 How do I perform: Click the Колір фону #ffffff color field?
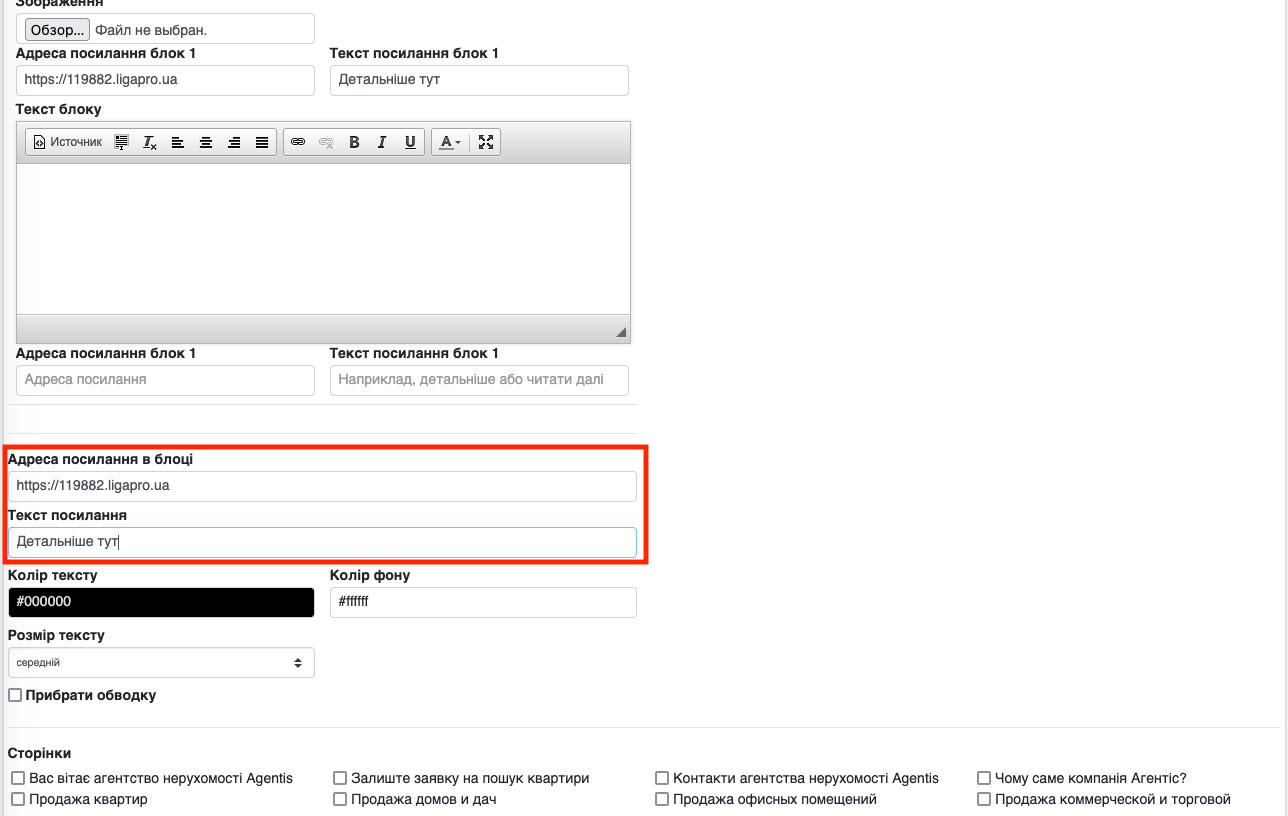tap(483, 602)
